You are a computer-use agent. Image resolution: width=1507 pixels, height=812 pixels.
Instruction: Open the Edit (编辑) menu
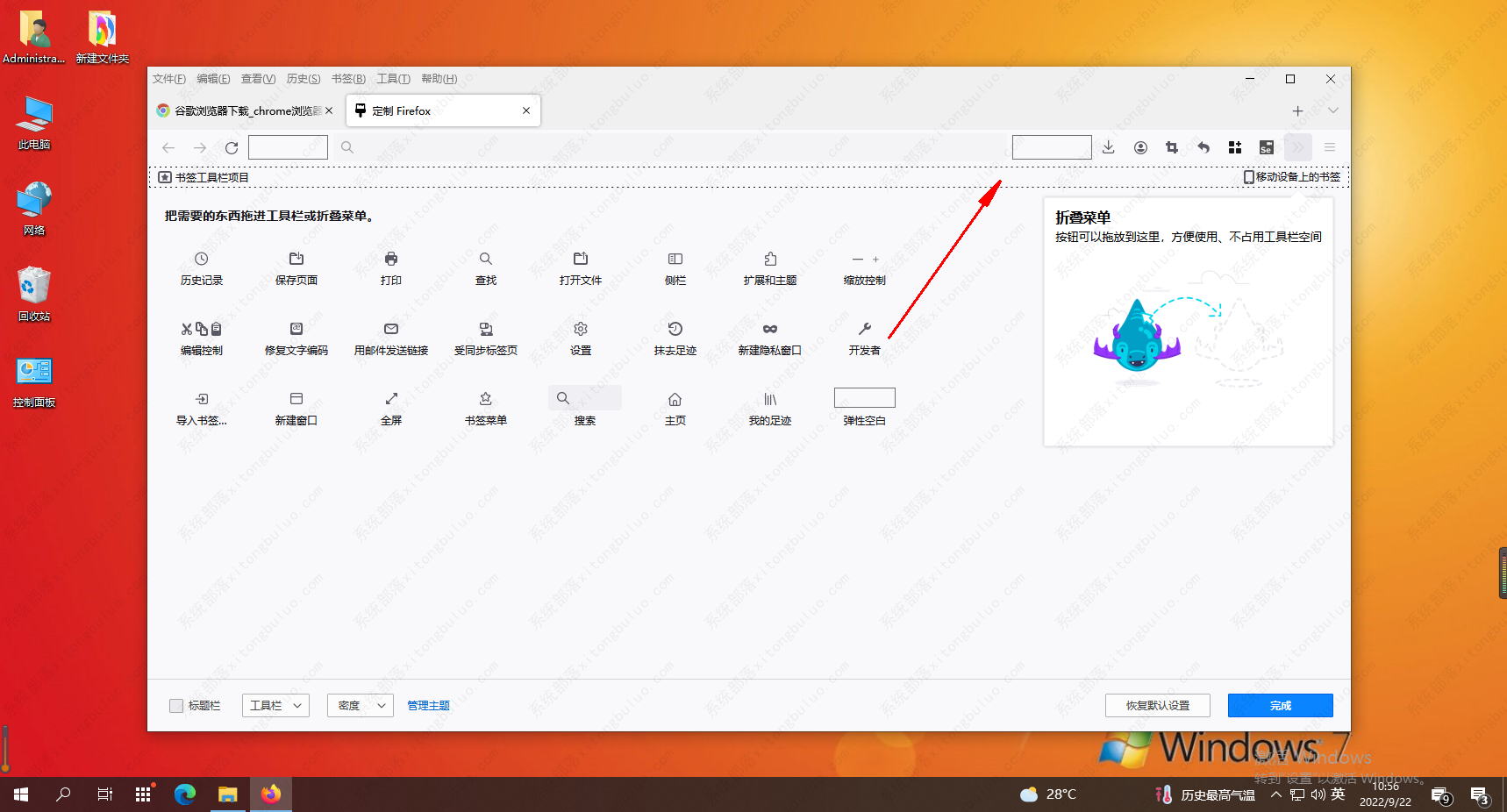(213, 79)
